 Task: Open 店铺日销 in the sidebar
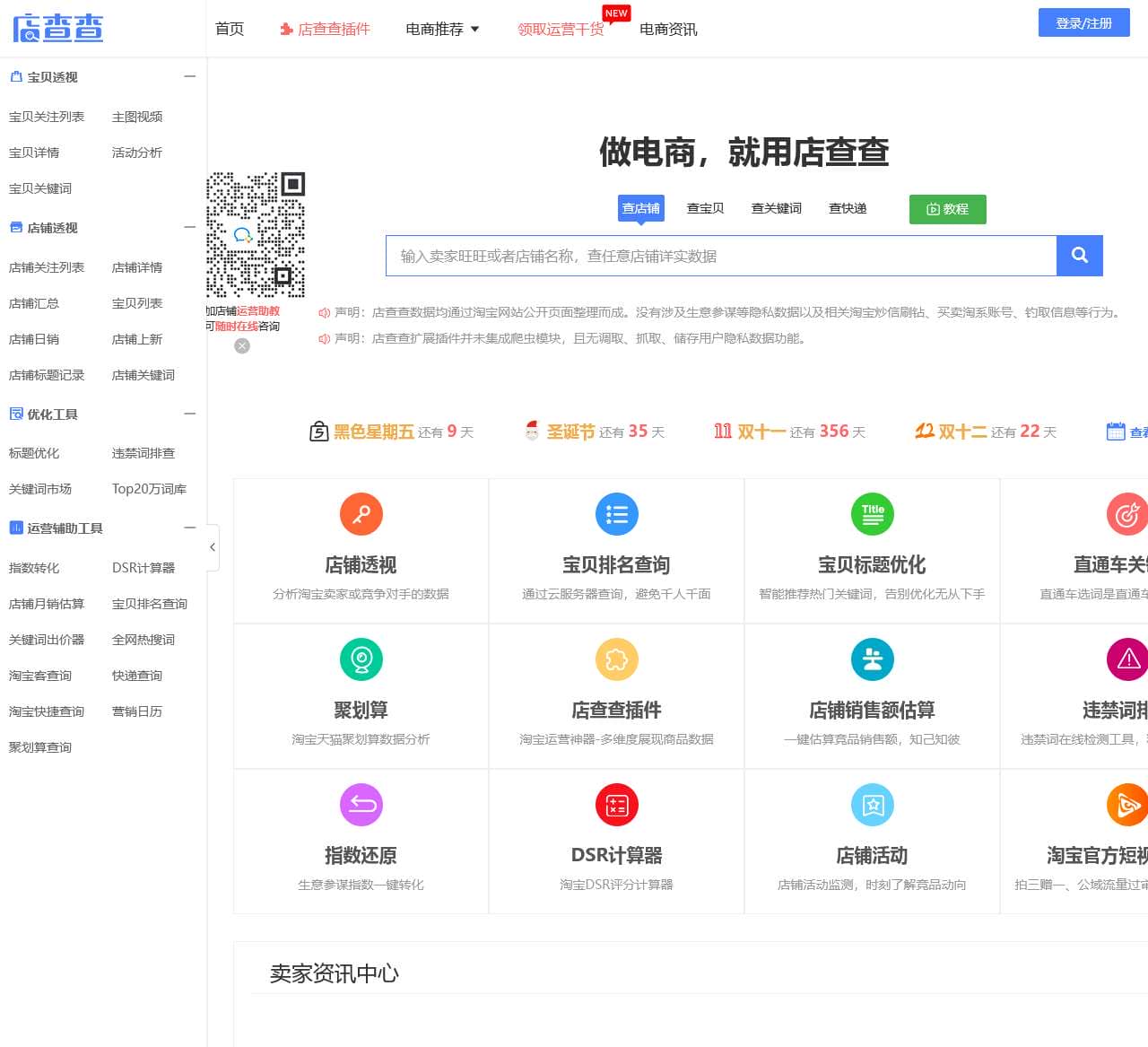click(x=34, y=339)
